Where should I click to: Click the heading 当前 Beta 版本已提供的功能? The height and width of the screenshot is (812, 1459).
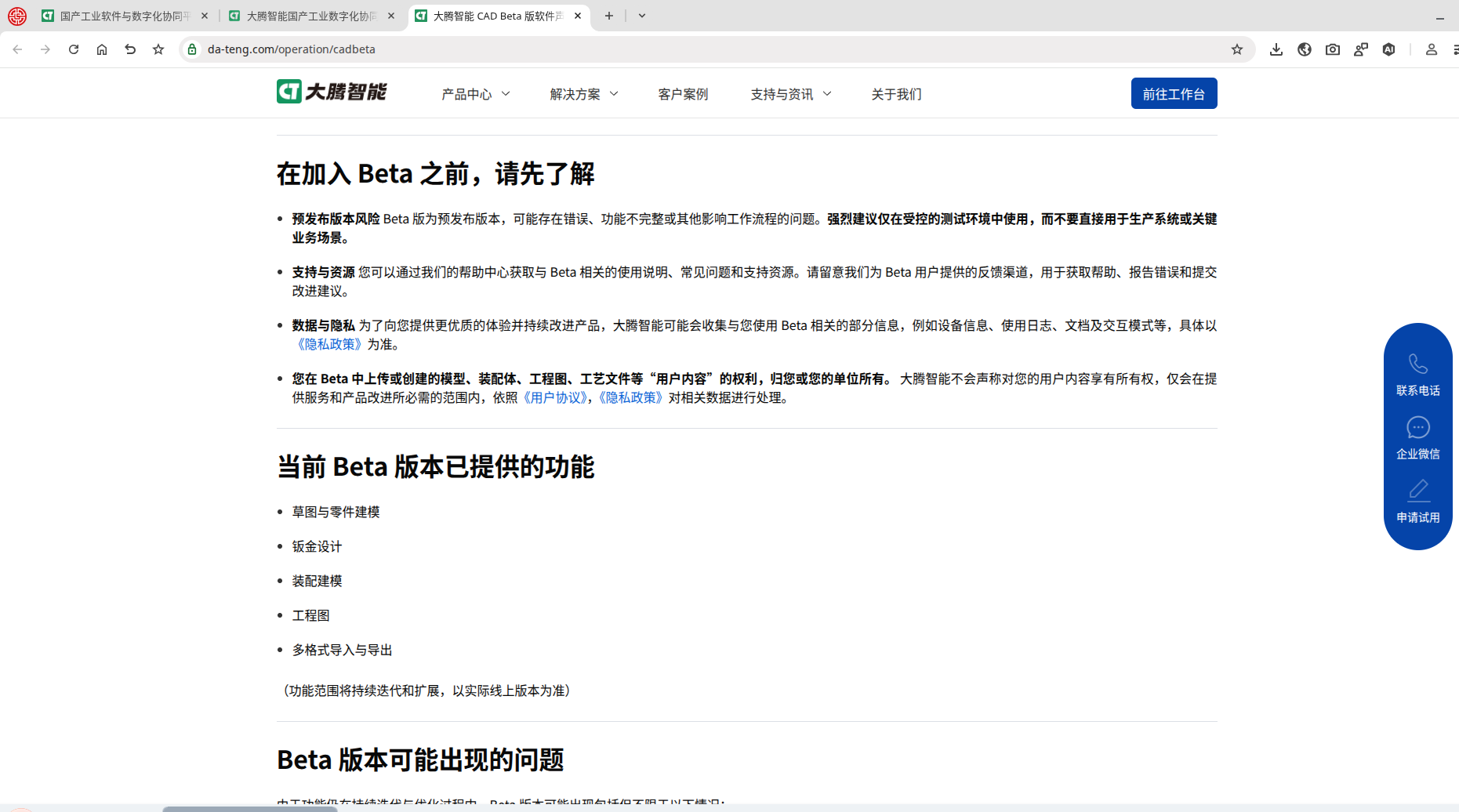pos(435,467)
